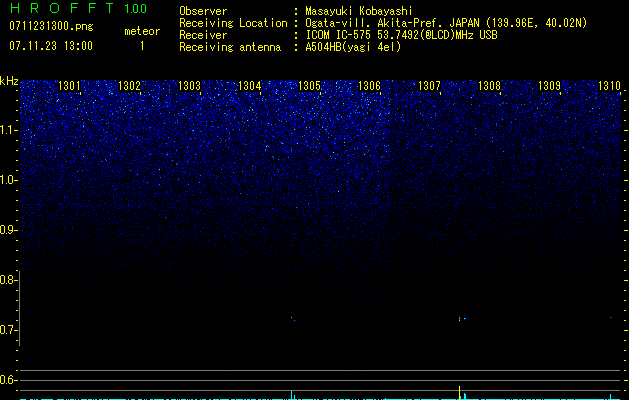Click the 1310 time marker
The height and width of the screenshot is (400, 629).
[x=610, y=86]
